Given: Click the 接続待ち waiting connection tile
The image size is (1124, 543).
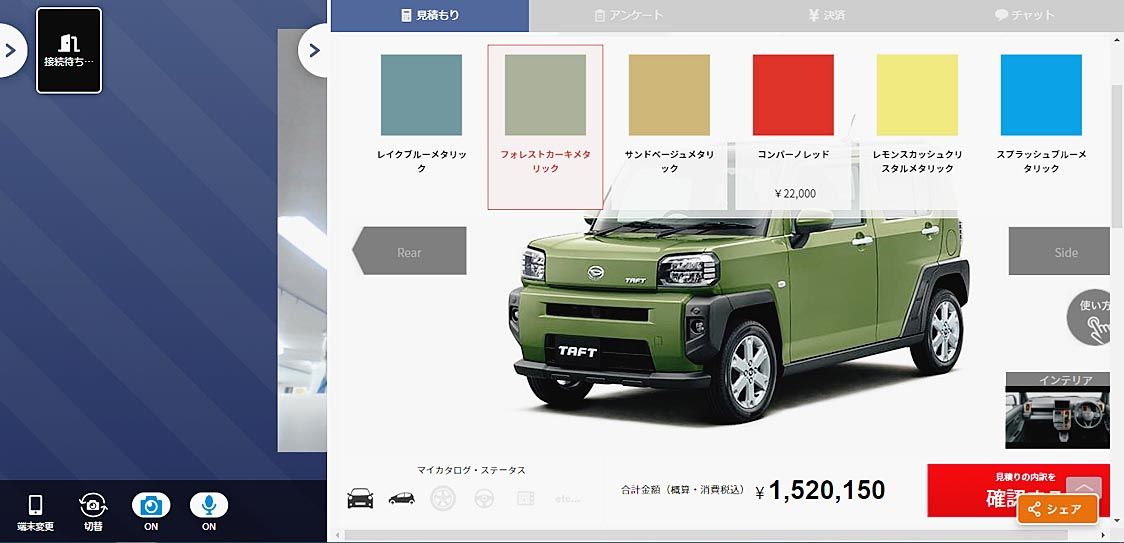Looking at the screenshot, I should [x=69, y=50].
